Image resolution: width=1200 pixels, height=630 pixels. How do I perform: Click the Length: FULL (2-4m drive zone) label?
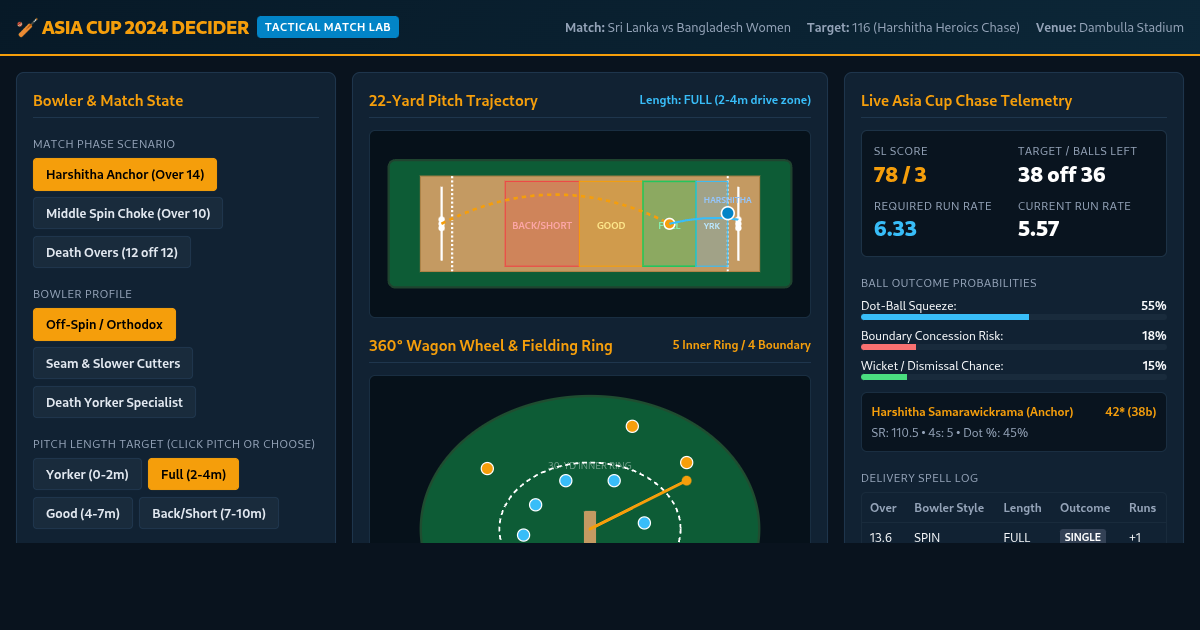pyautogui.click(x=725, y=100)
